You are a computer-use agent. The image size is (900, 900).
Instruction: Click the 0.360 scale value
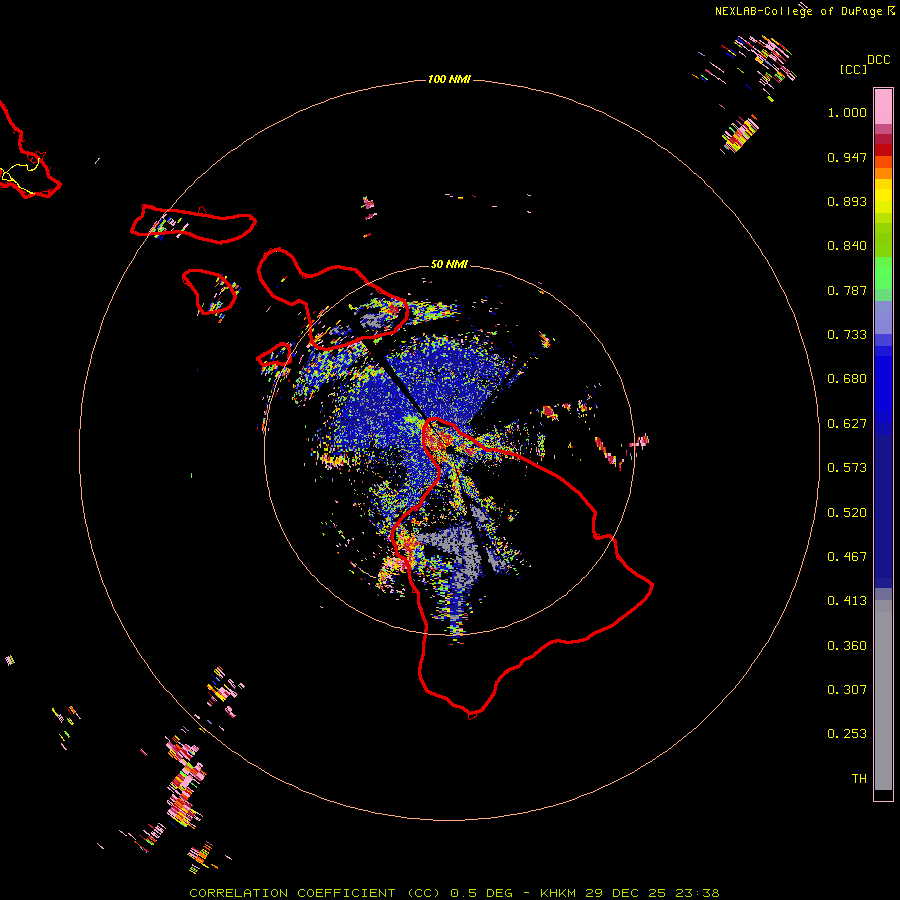coord(847,646)
